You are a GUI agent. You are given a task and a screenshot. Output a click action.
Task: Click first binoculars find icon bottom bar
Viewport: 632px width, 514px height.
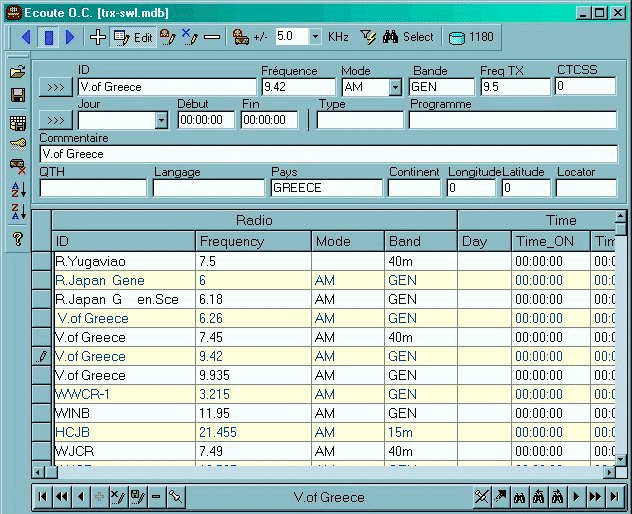pos(519,496)
